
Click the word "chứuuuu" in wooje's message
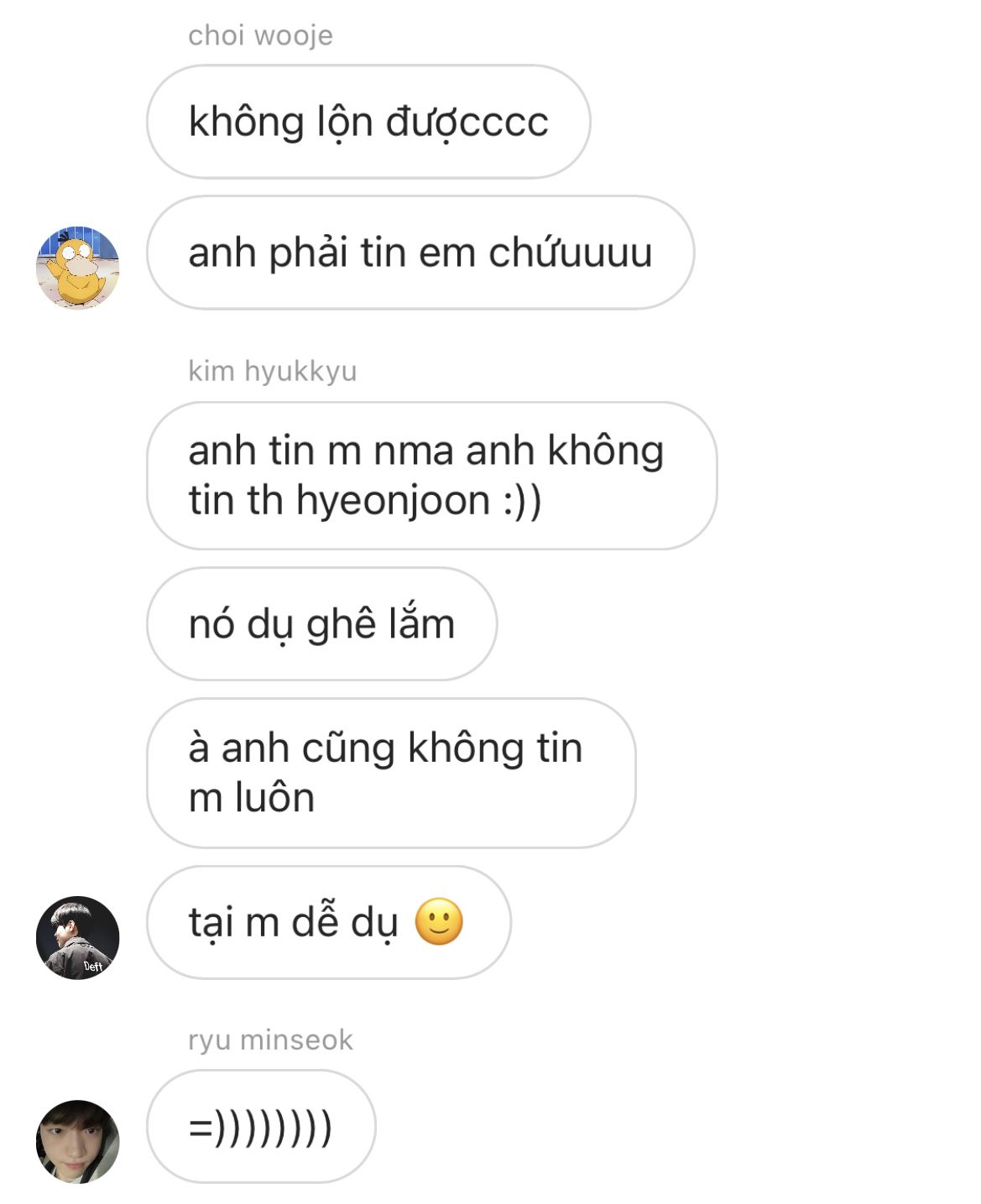point(571,253)
